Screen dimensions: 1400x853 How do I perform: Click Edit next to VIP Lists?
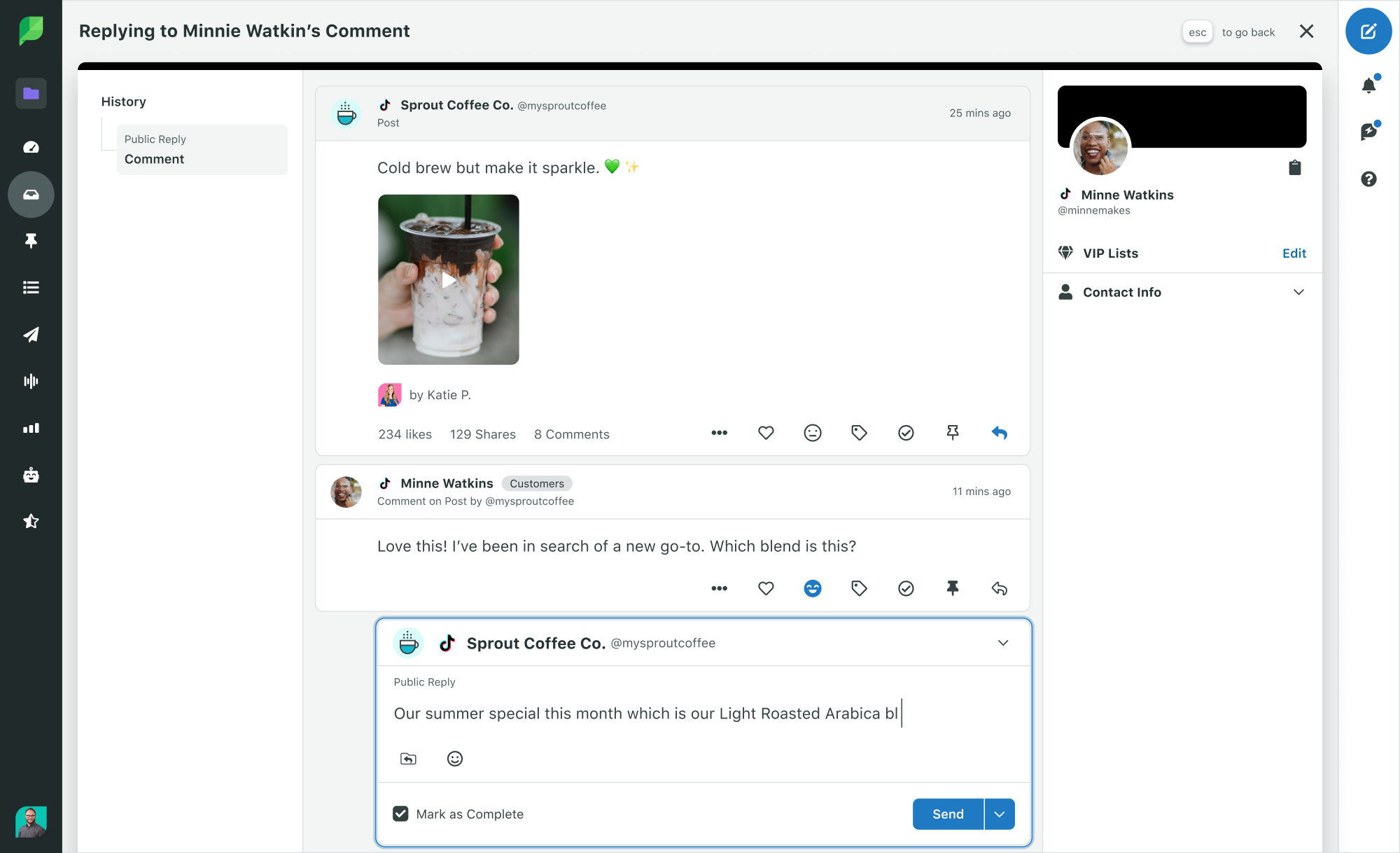click(1294, 253)
